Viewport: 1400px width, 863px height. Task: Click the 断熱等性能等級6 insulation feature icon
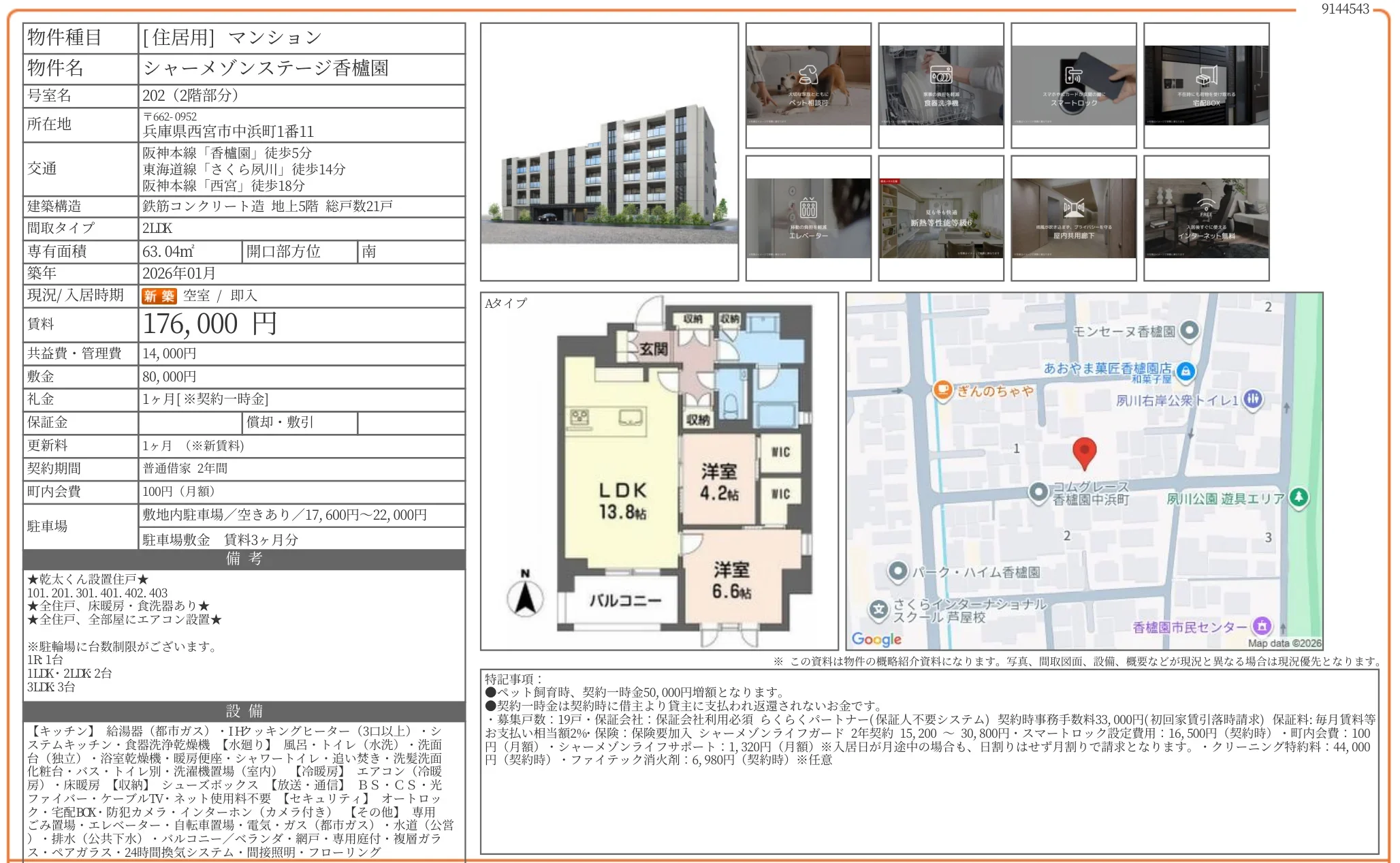[x=941, y=218]
